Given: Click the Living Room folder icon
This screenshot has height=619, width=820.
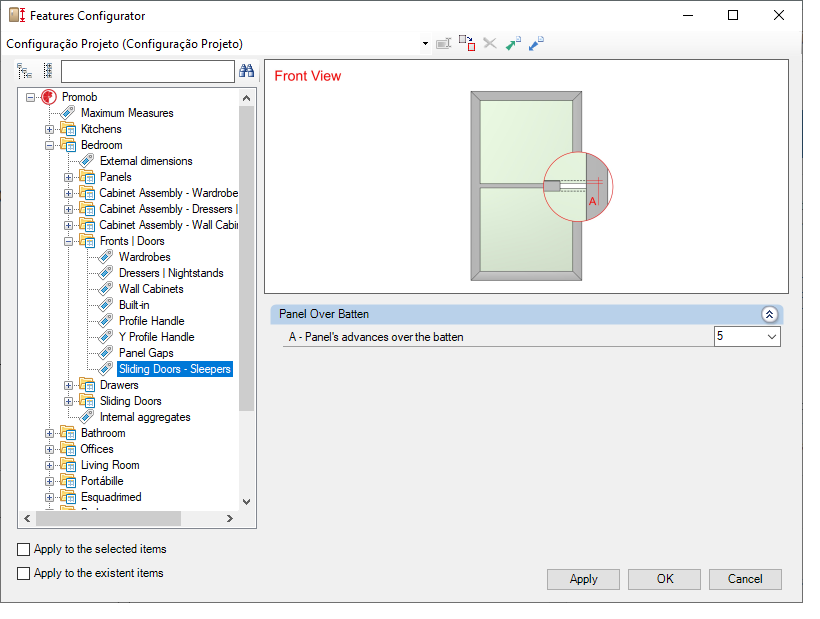Looking at the screenshot, I should [68, 465].
